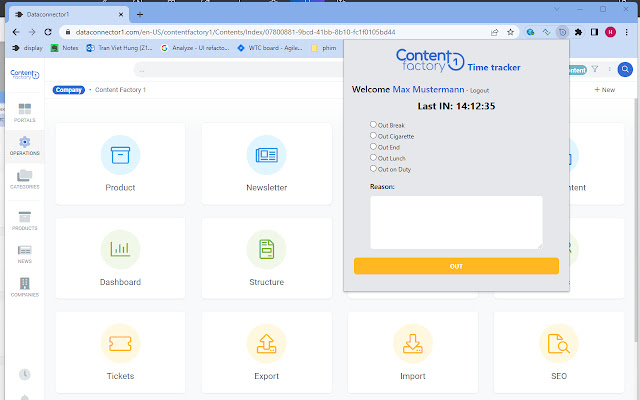Expand the tab search dropdown arrow

[557, 9]
